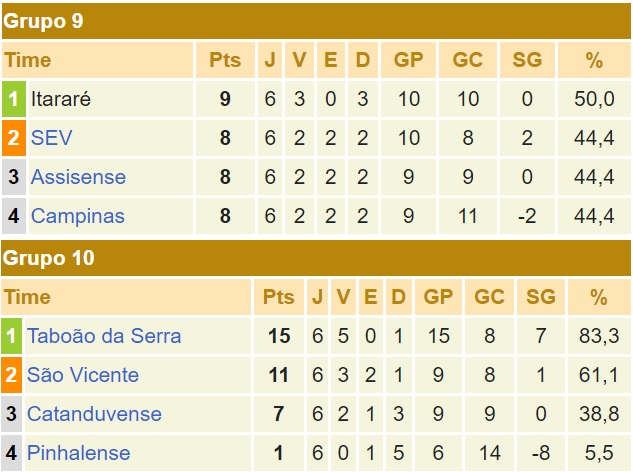Viewport: 633px width, 472px height.
Task: Click the green position 1 badge for Taboão
Action: coord(12,336)
